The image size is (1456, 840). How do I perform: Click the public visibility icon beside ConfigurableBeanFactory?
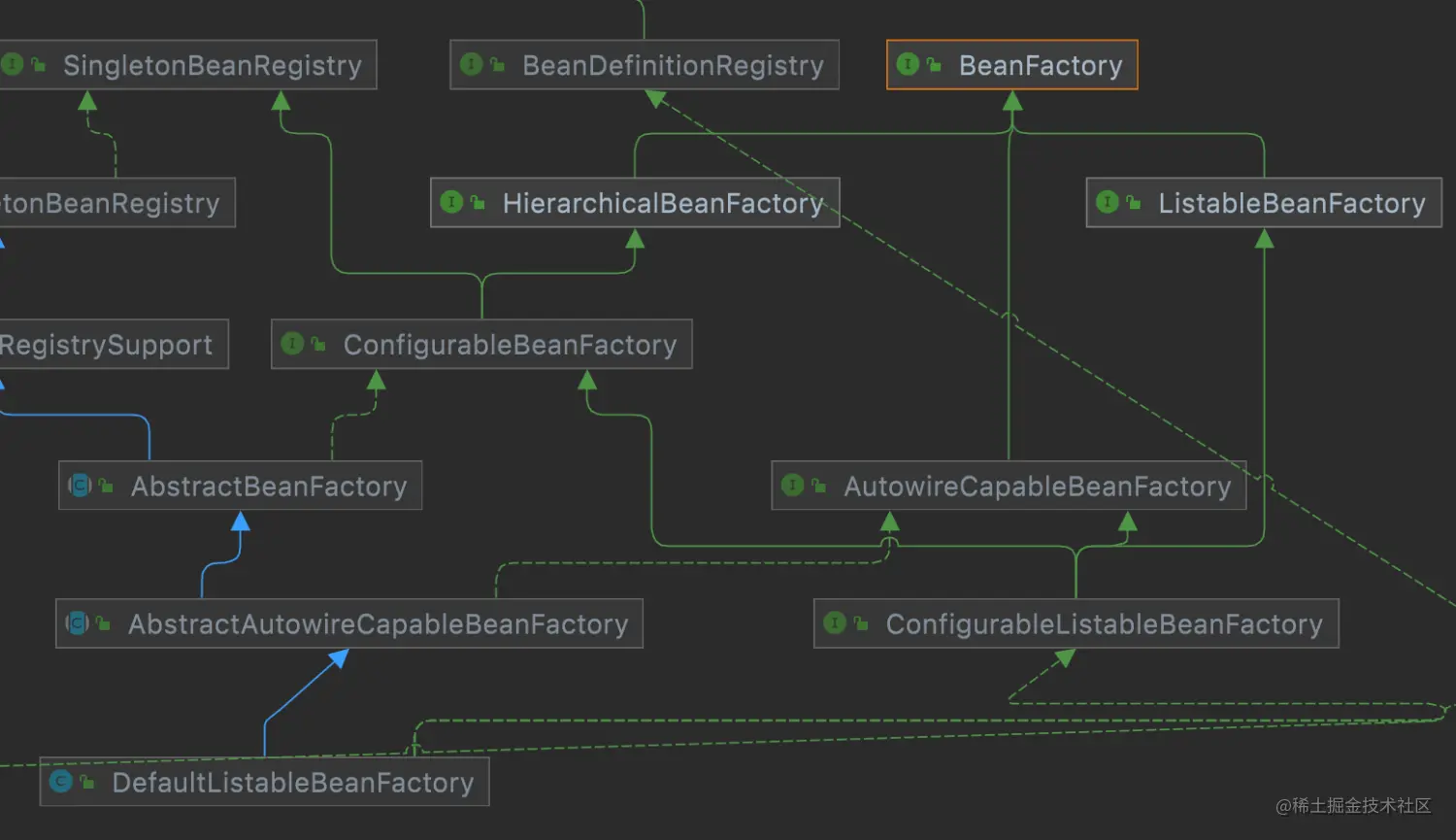pos(318,345)
